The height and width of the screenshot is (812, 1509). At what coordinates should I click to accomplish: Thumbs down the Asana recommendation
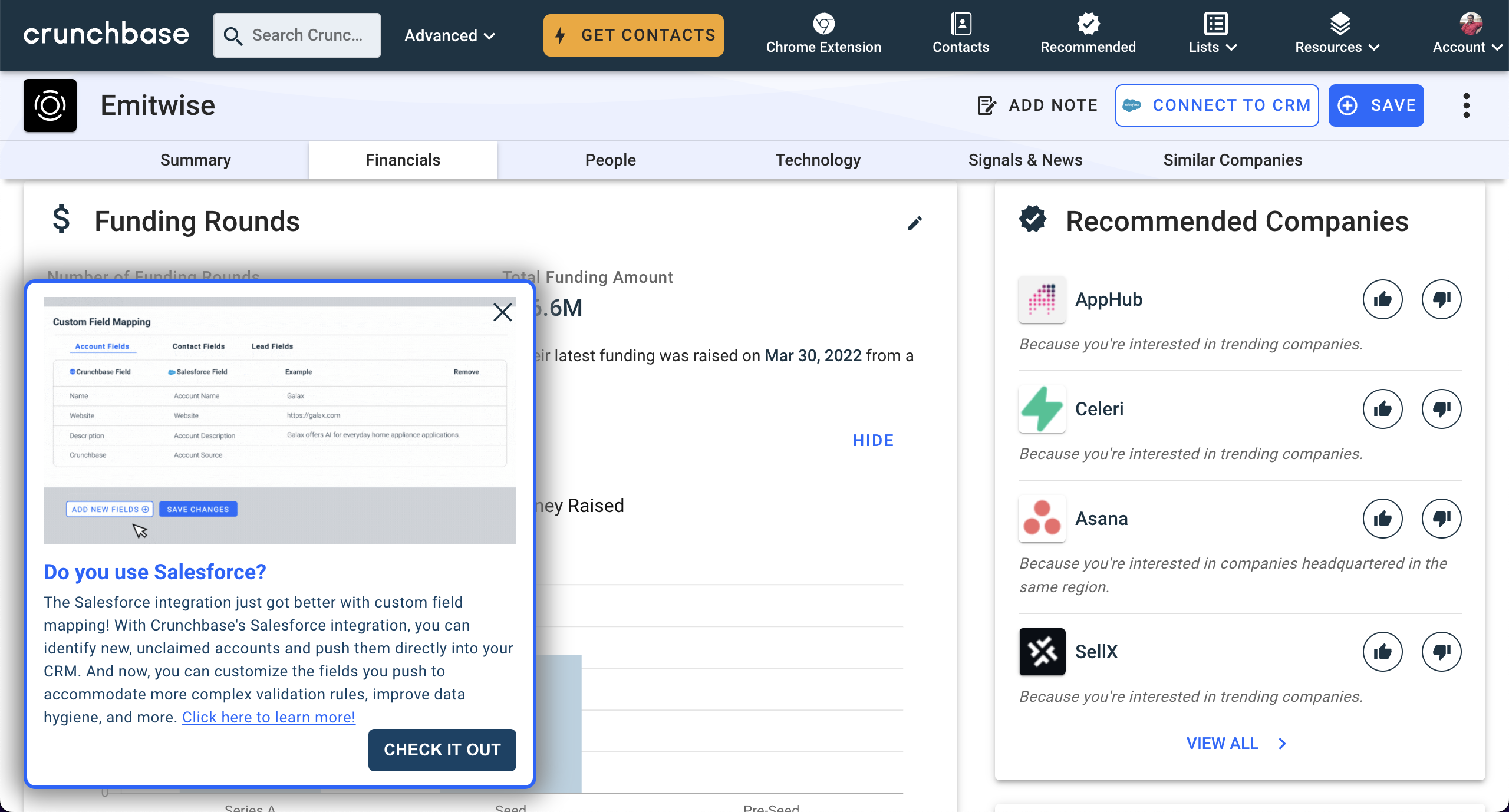click(x=1442, y=519)
